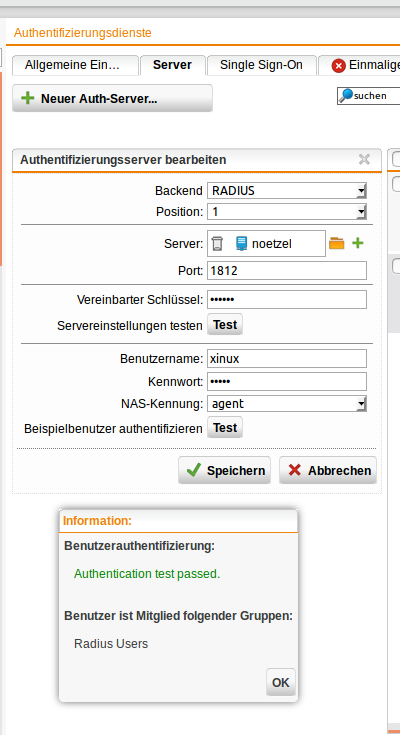The height and width of the screenshot is (735, 400).
Task: Click Speichern button
Action: click(x=225, y=470)
